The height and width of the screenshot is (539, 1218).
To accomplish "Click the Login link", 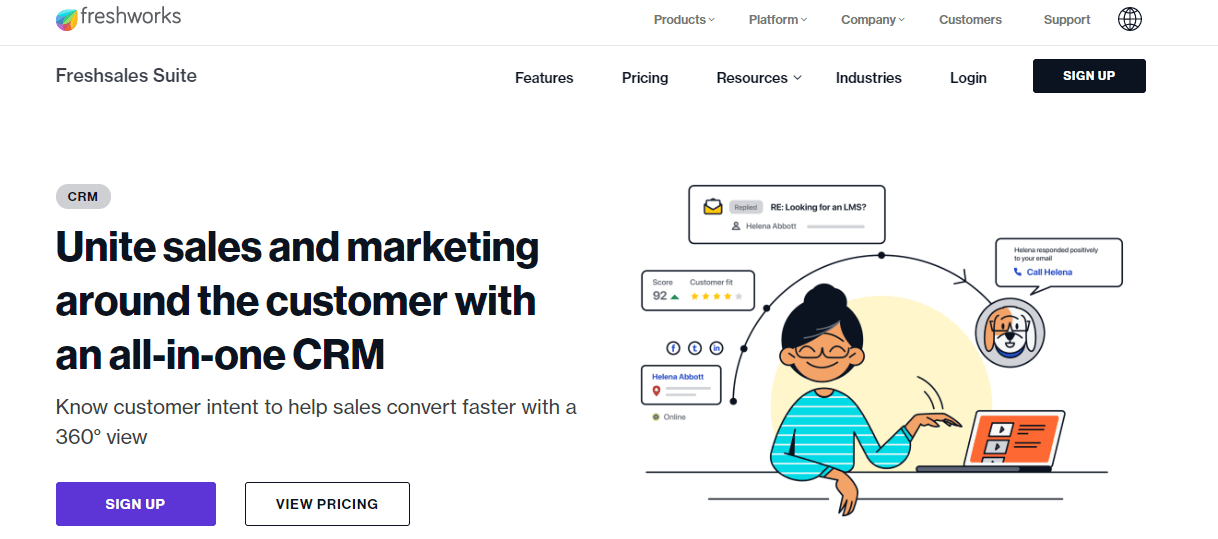I will 968,78.
